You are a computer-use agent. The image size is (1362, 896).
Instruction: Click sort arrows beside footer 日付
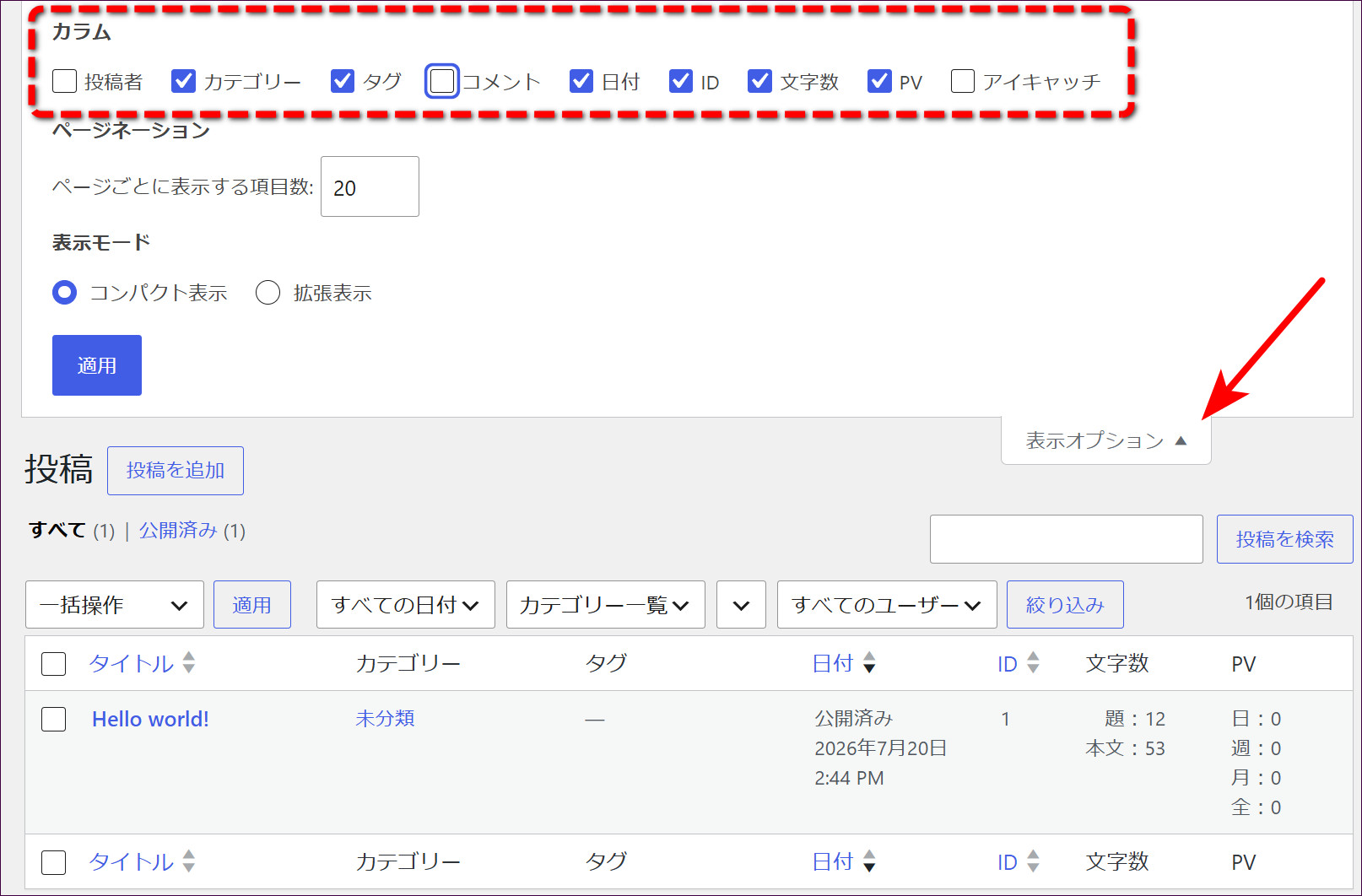click(x=869, y=861)
